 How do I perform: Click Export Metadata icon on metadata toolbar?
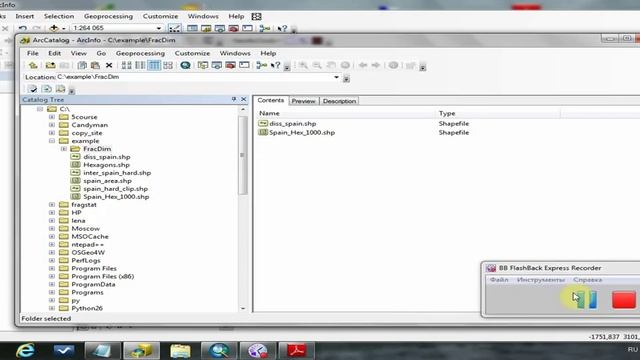[47, 89]
